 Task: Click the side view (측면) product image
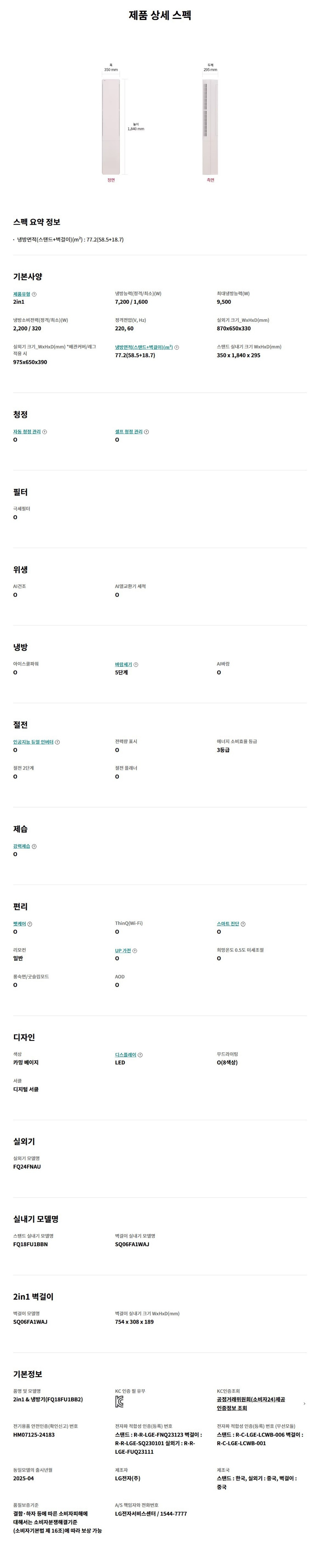[x=210, y=127]
